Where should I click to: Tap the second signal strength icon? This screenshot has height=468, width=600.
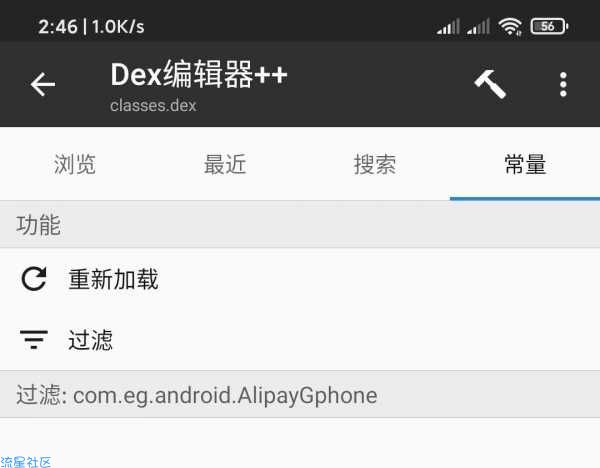click(478, 27)
